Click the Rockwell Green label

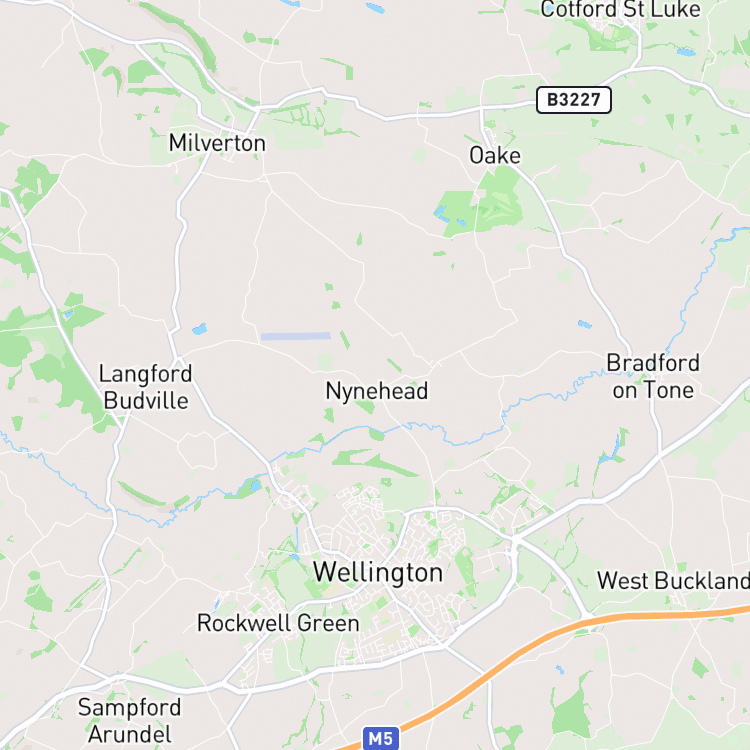tap(278, 623)
